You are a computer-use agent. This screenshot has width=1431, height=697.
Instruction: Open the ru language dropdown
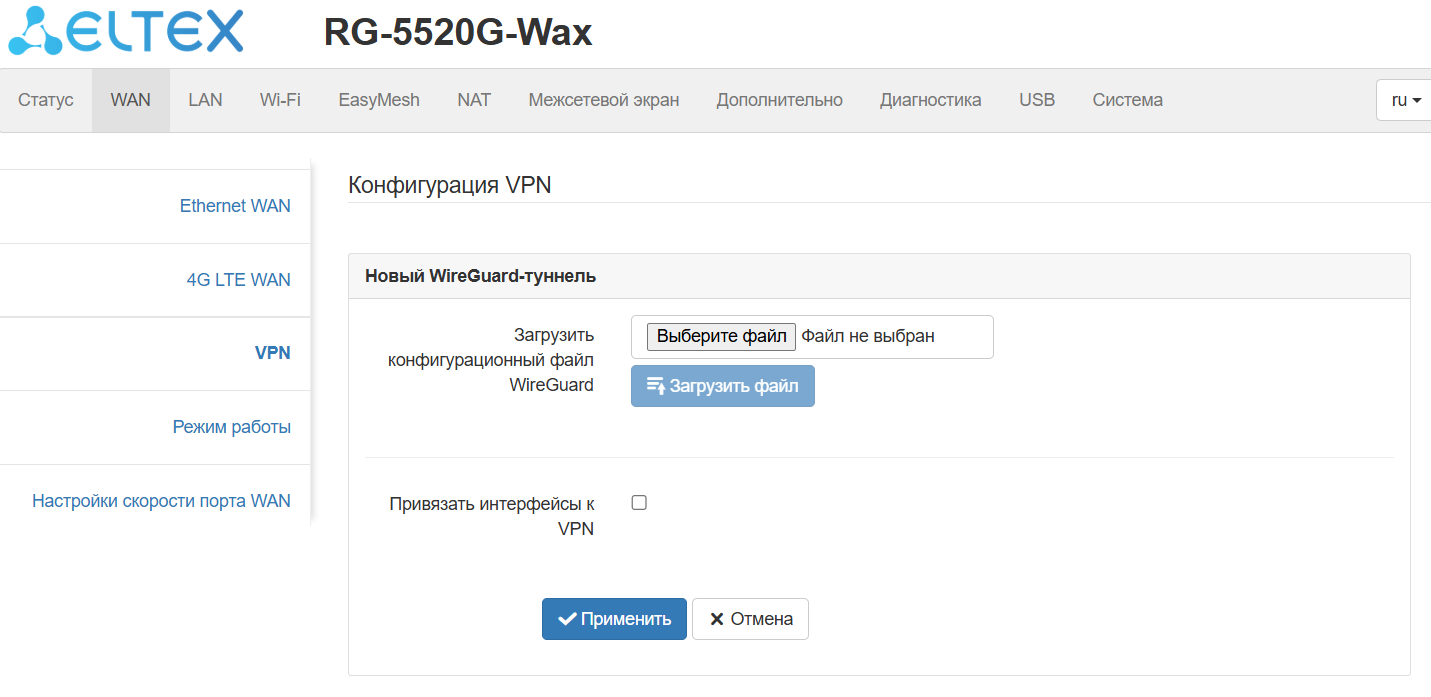(1406, 100)
